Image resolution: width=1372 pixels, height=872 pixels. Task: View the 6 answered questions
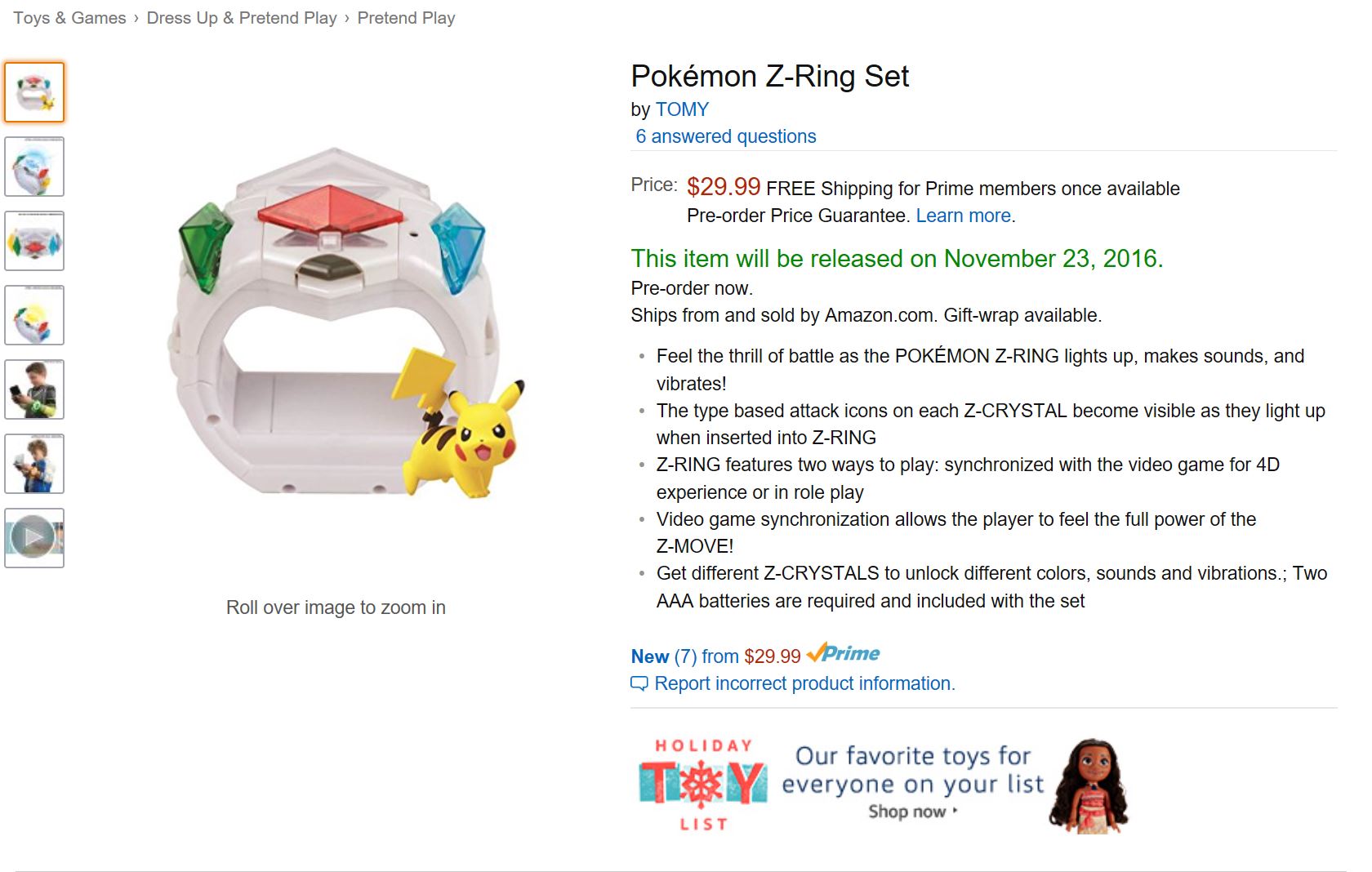[726, 136]
